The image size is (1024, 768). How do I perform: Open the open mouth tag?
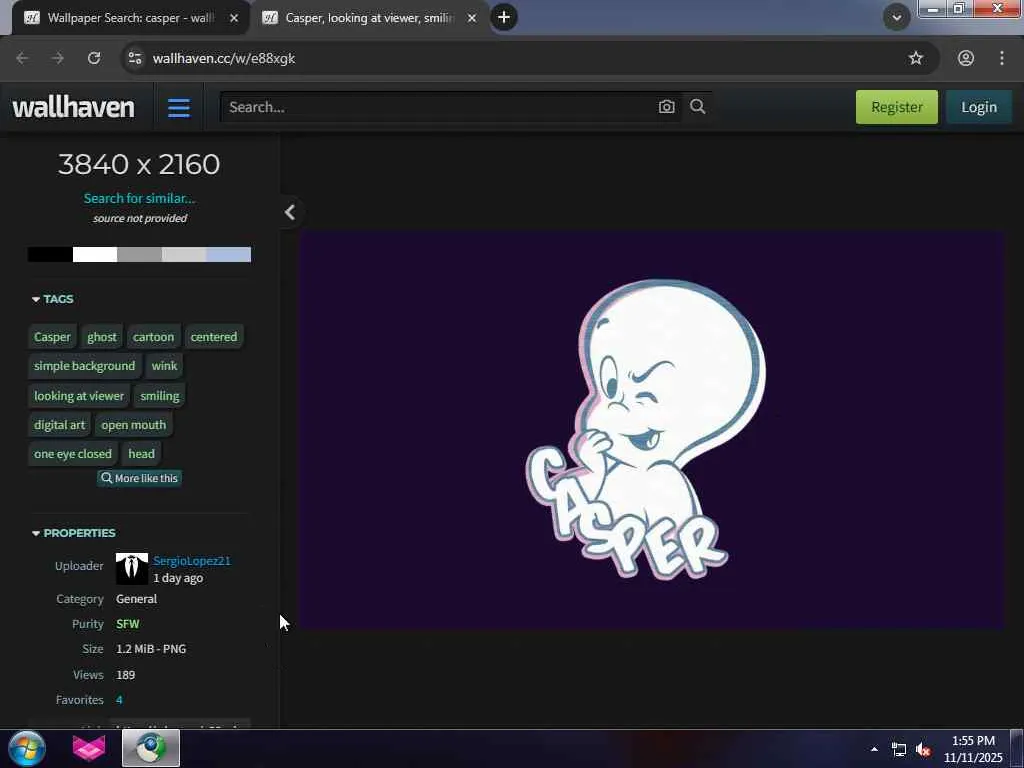coord(133,424)
